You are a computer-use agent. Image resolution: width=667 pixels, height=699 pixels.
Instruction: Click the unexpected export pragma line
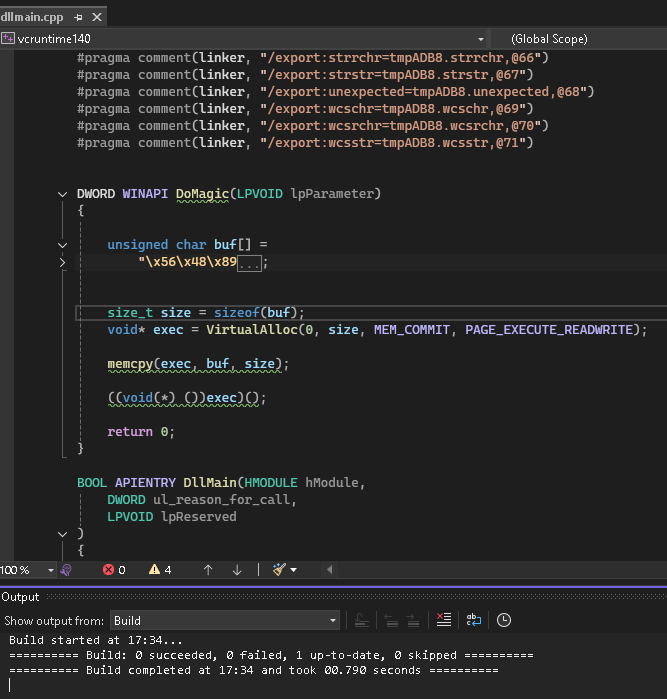pyautogui.click(x=335, y=92)
